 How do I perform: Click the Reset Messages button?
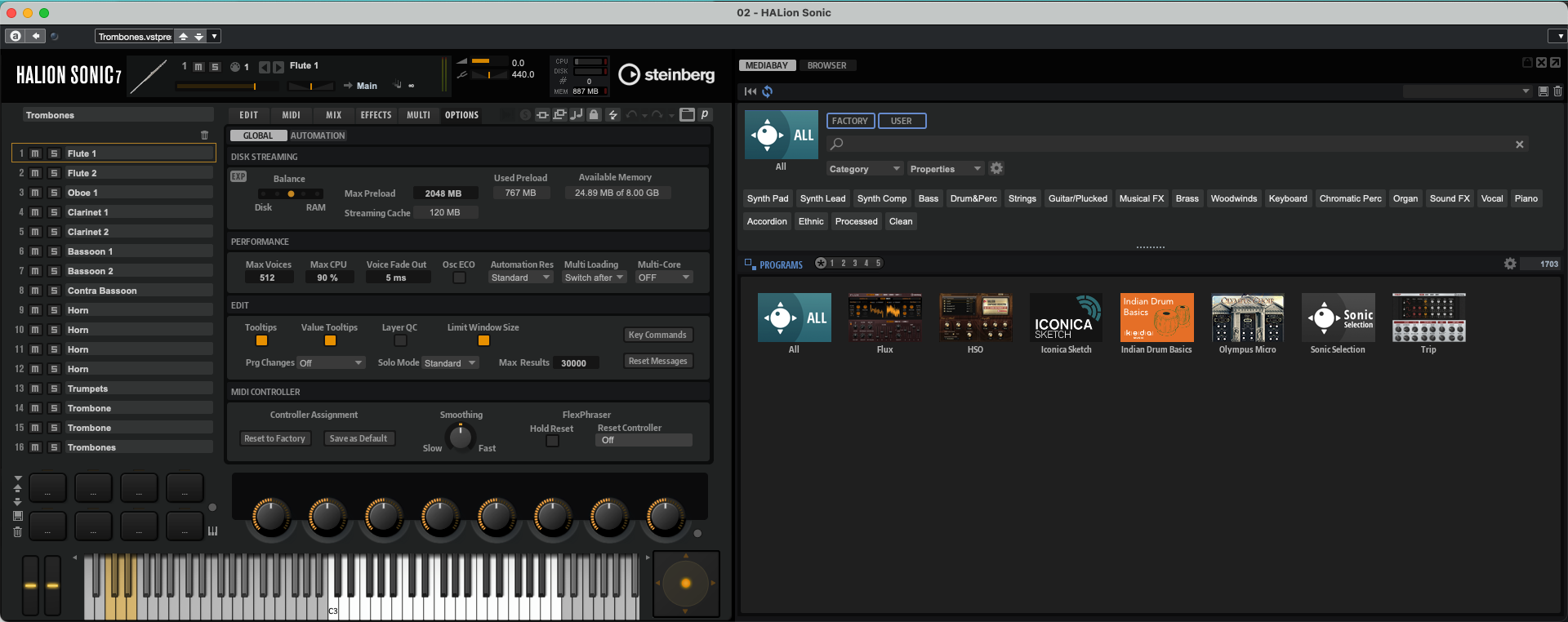click(657, 361)
